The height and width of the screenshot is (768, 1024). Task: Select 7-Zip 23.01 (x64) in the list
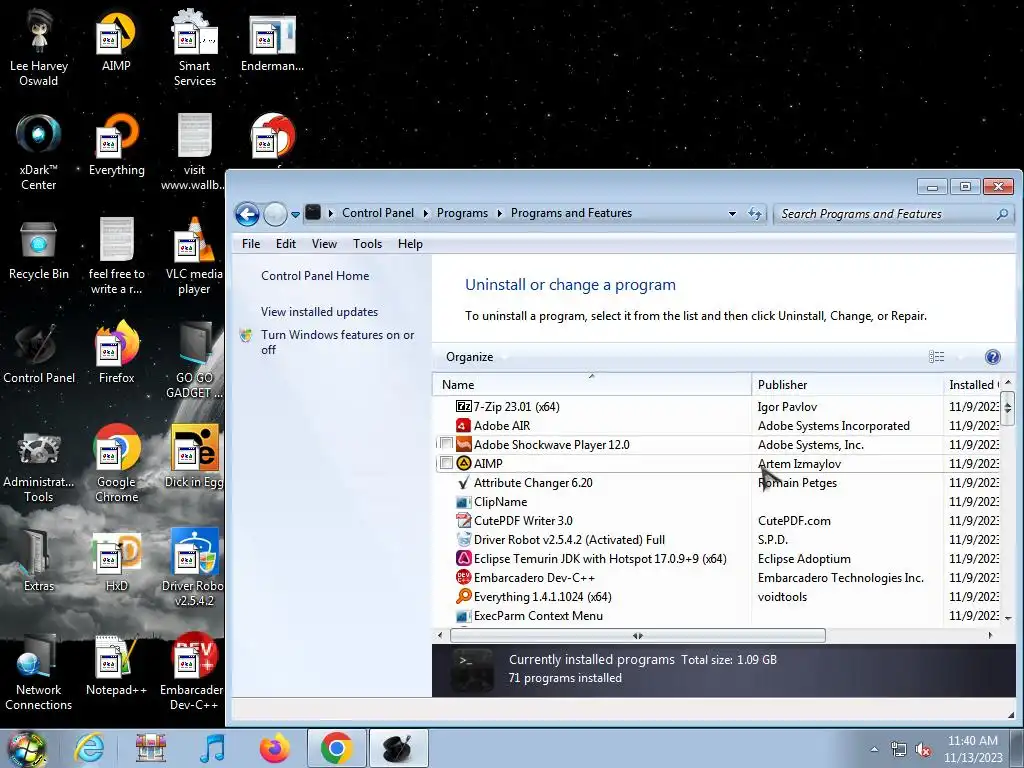click(716, 406)
